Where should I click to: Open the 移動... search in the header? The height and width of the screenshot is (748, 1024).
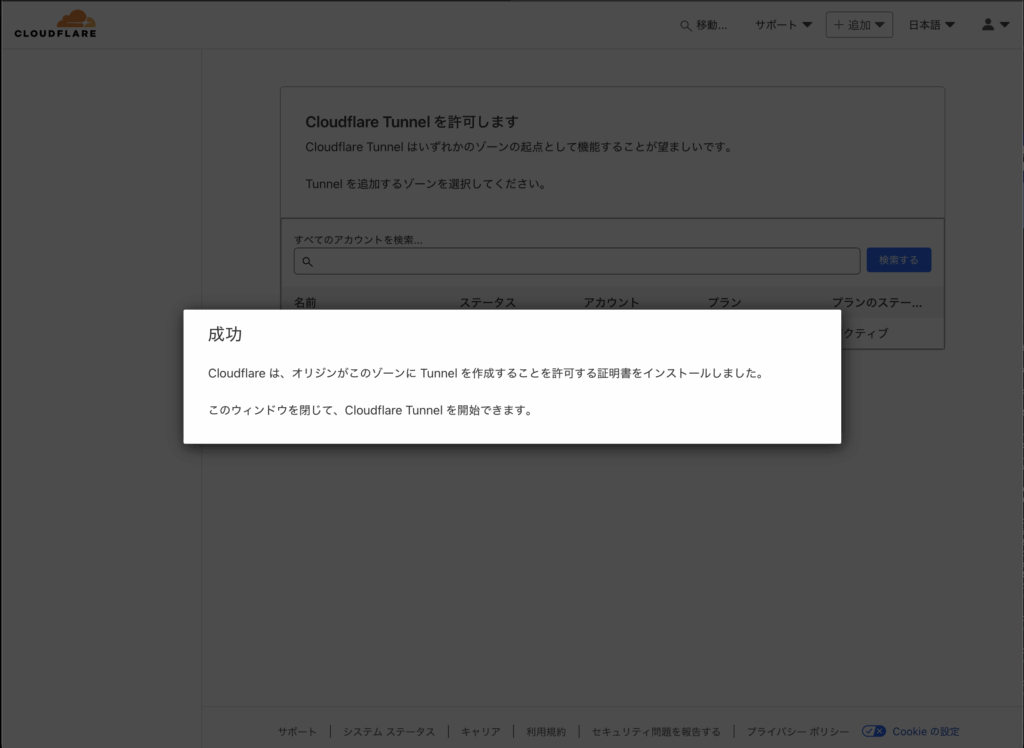[x=703, y=25]
